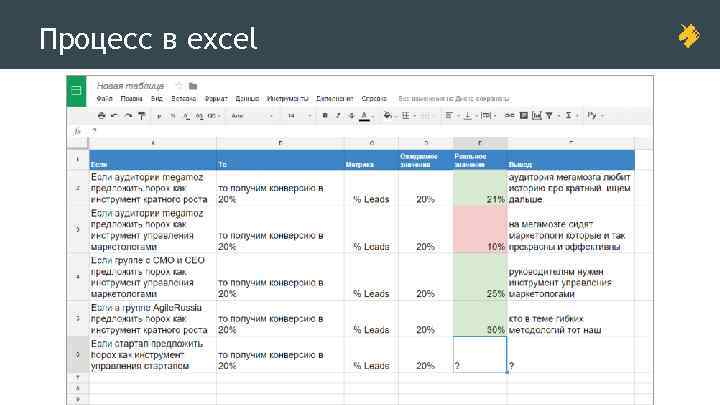Open the Формат menu

(216, 99)
